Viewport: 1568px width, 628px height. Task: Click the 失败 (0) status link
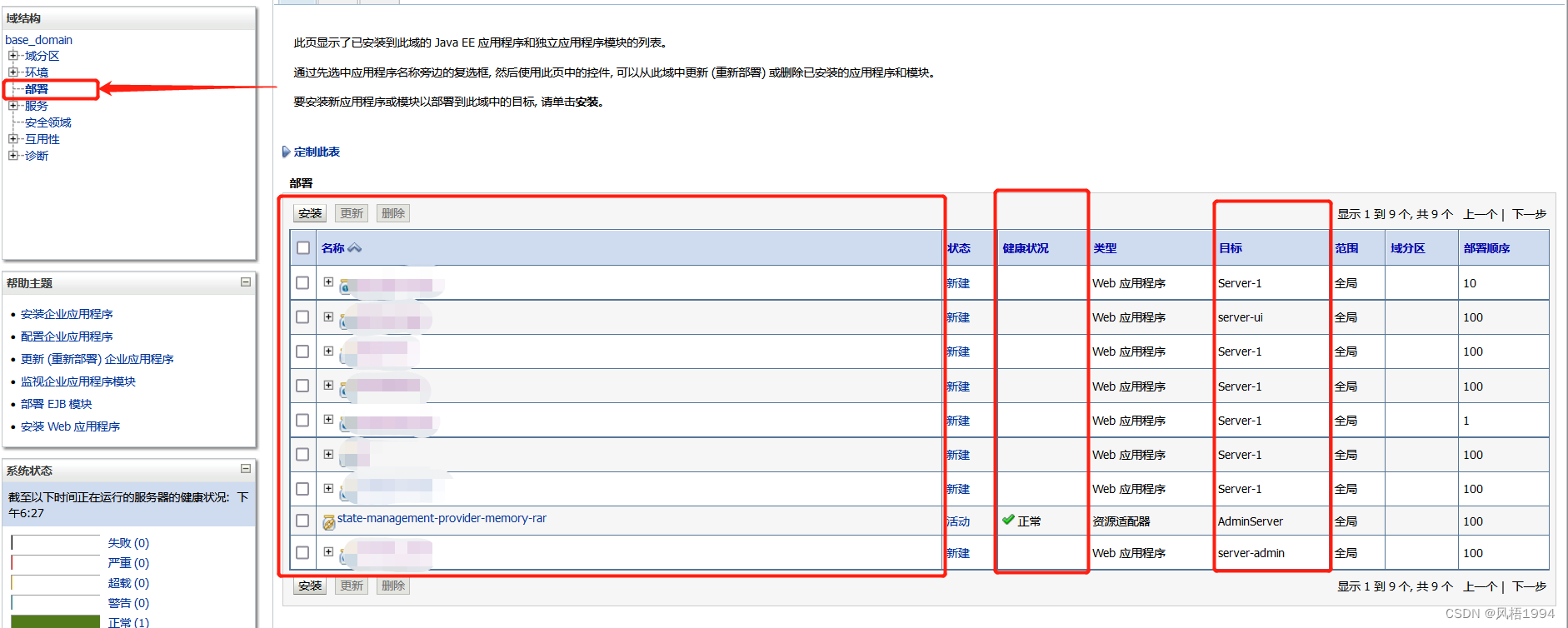point(128,543)
